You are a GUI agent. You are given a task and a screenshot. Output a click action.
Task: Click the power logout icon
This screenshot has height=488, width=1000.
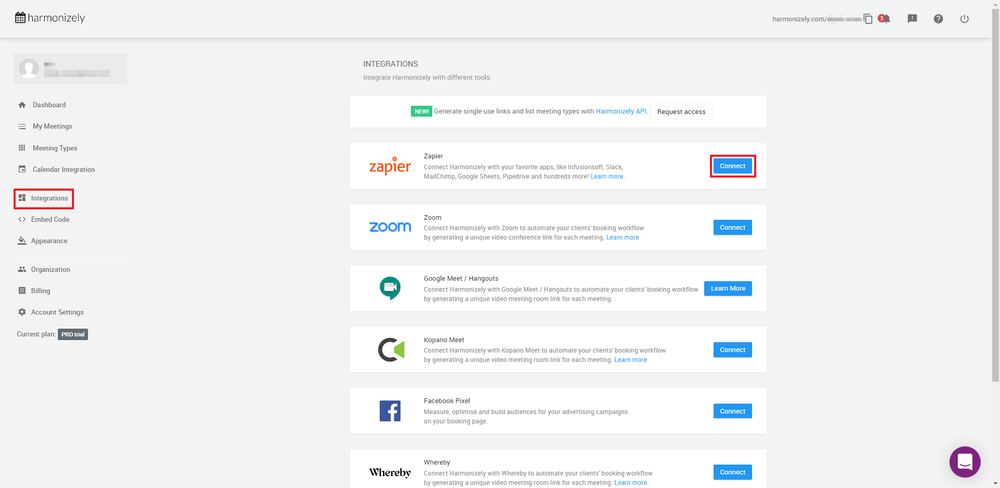coord(964,19)
